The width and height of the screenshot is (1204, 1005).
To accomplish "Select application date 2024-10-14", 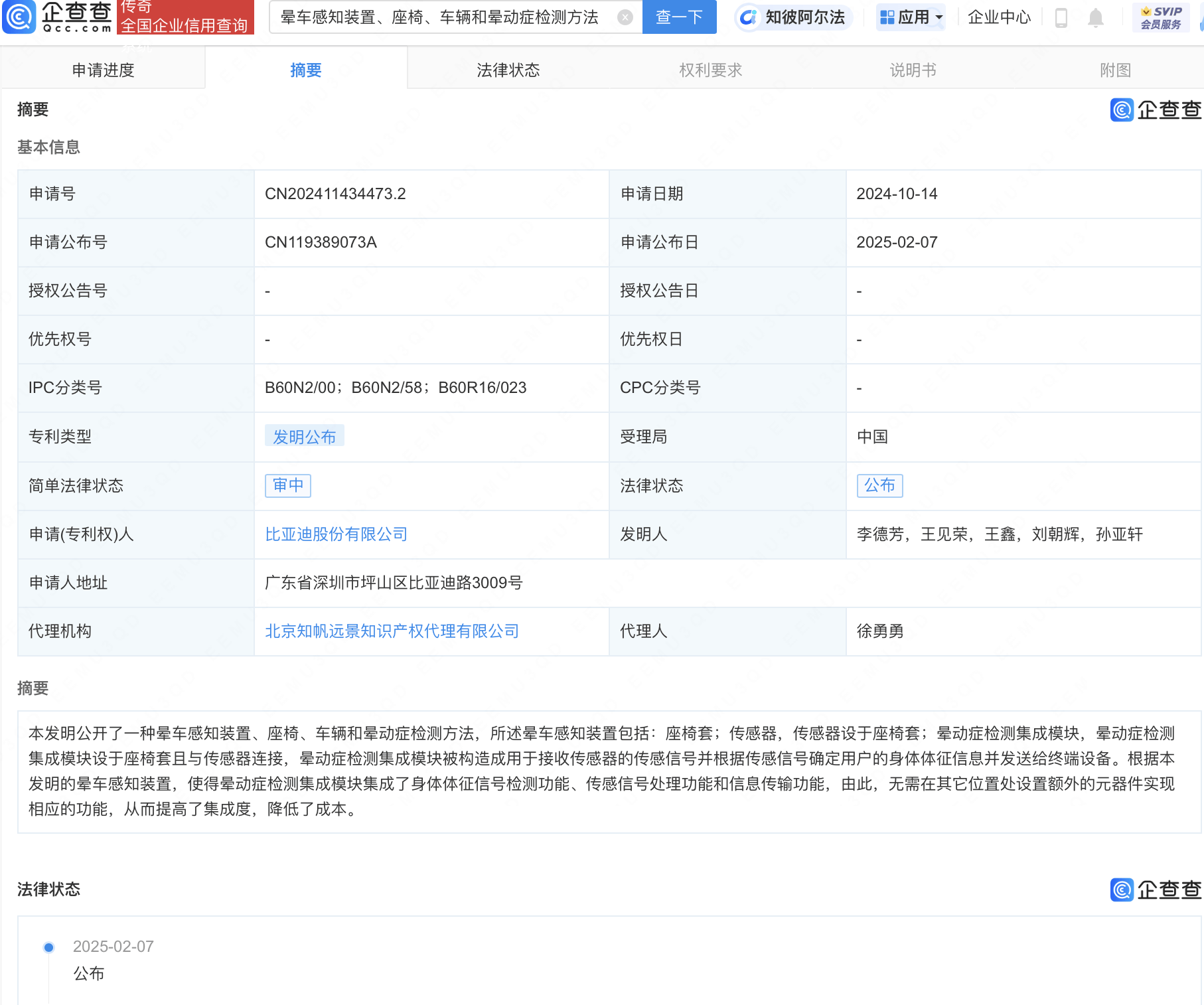I will [897, 194].
